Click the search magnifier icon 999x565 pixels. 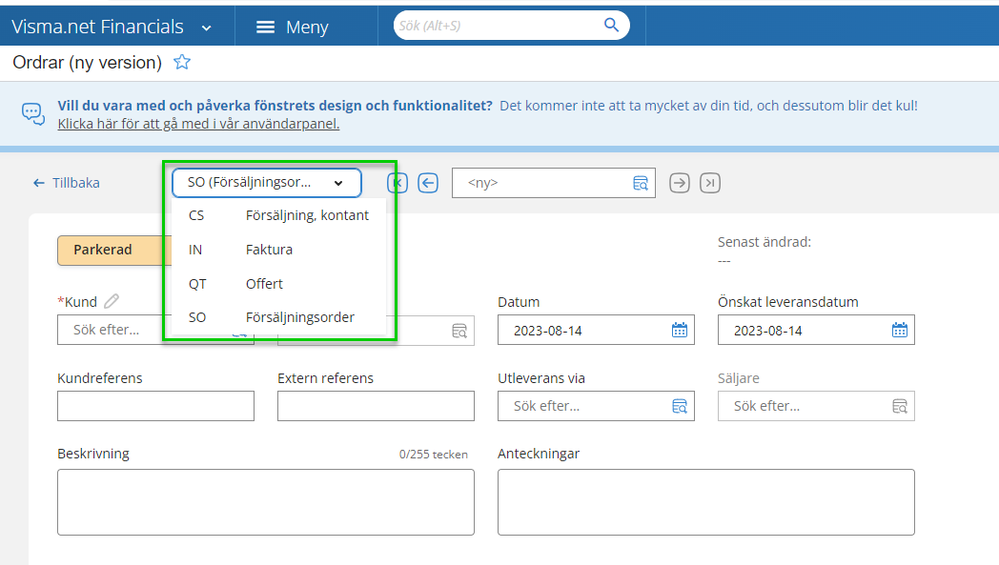click(611, 25)
